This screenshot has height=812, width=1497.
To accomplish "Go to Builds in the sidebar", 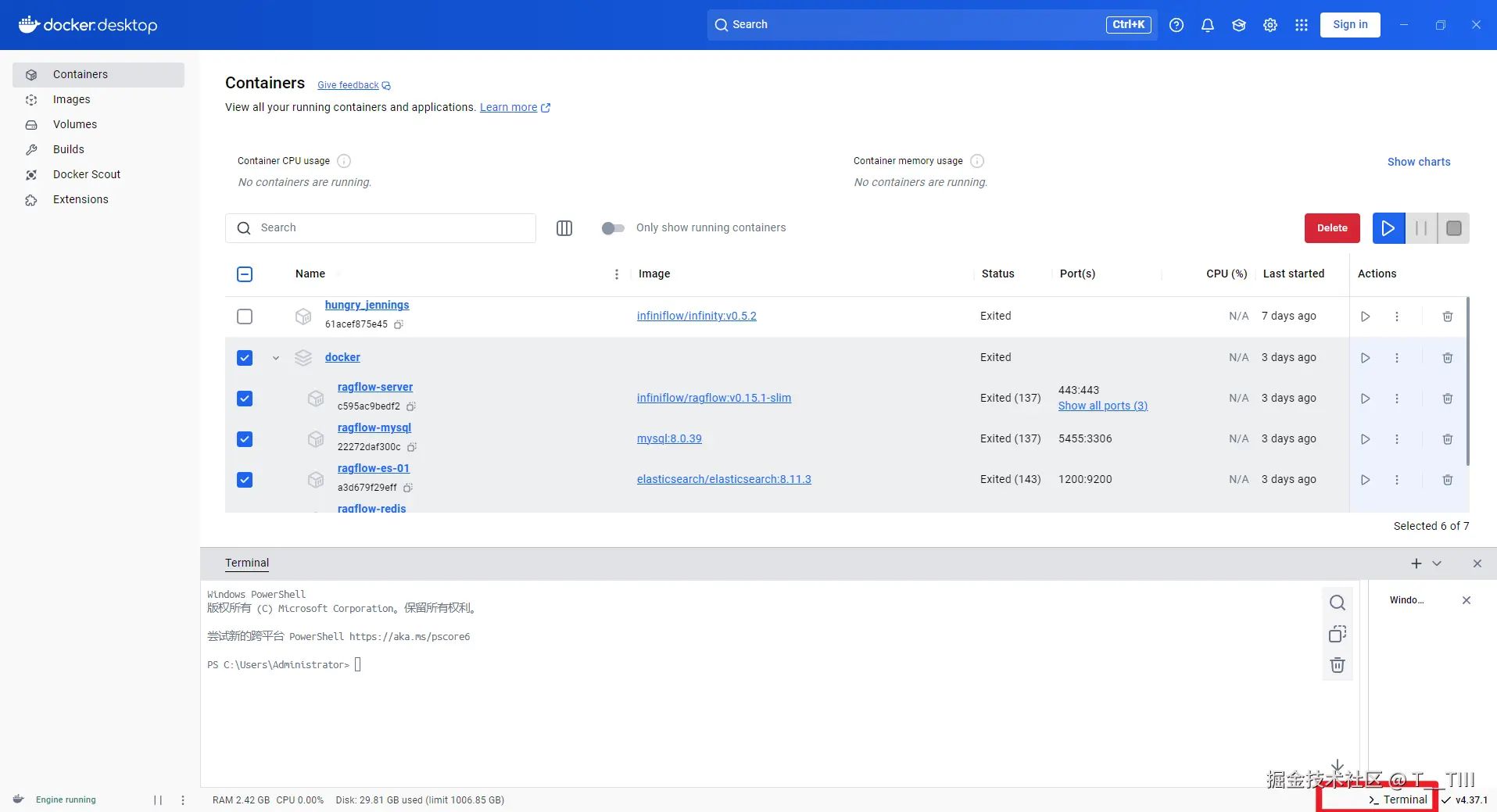I will 98,150.
